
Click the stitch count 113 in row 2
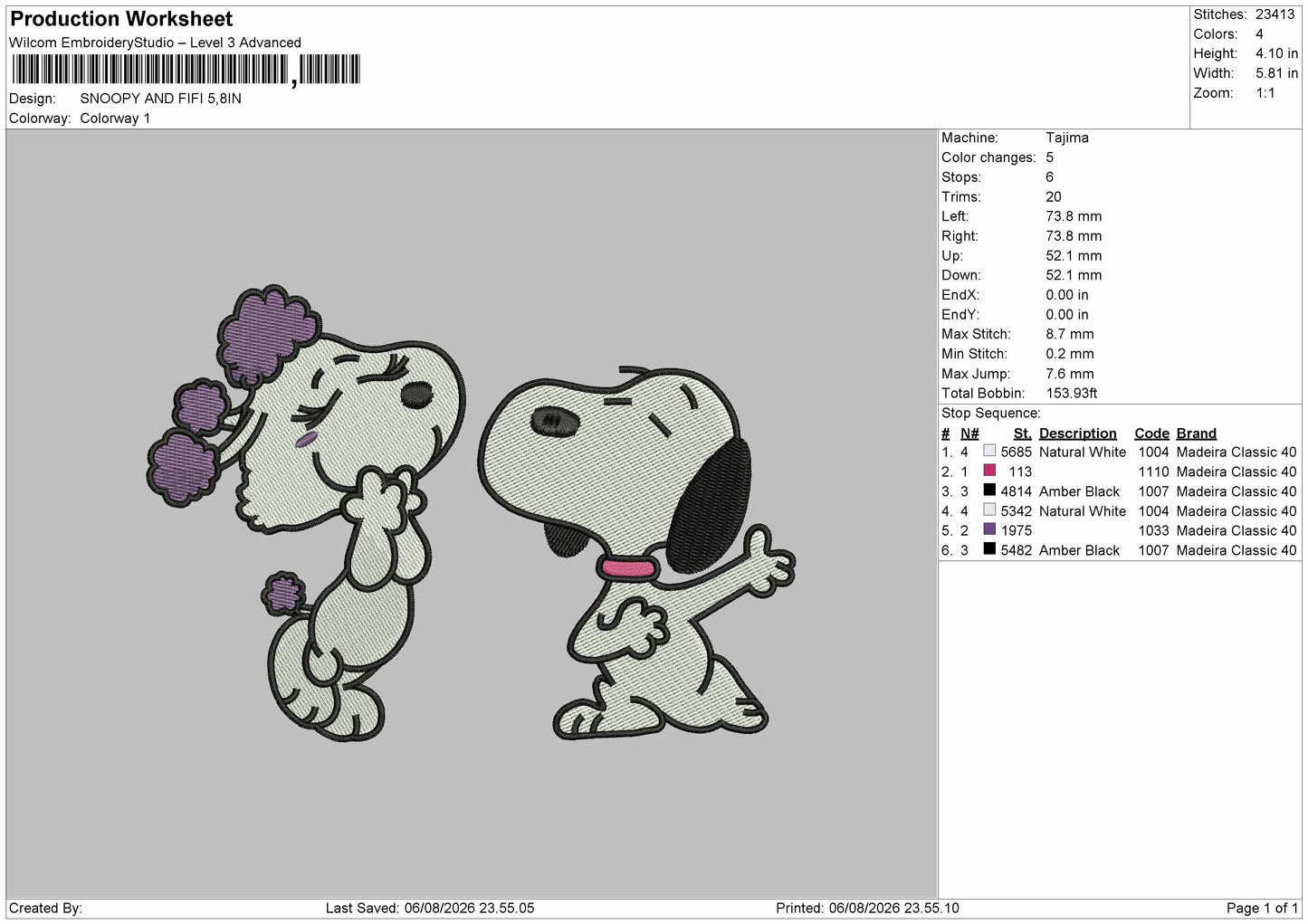point(1020,472)
